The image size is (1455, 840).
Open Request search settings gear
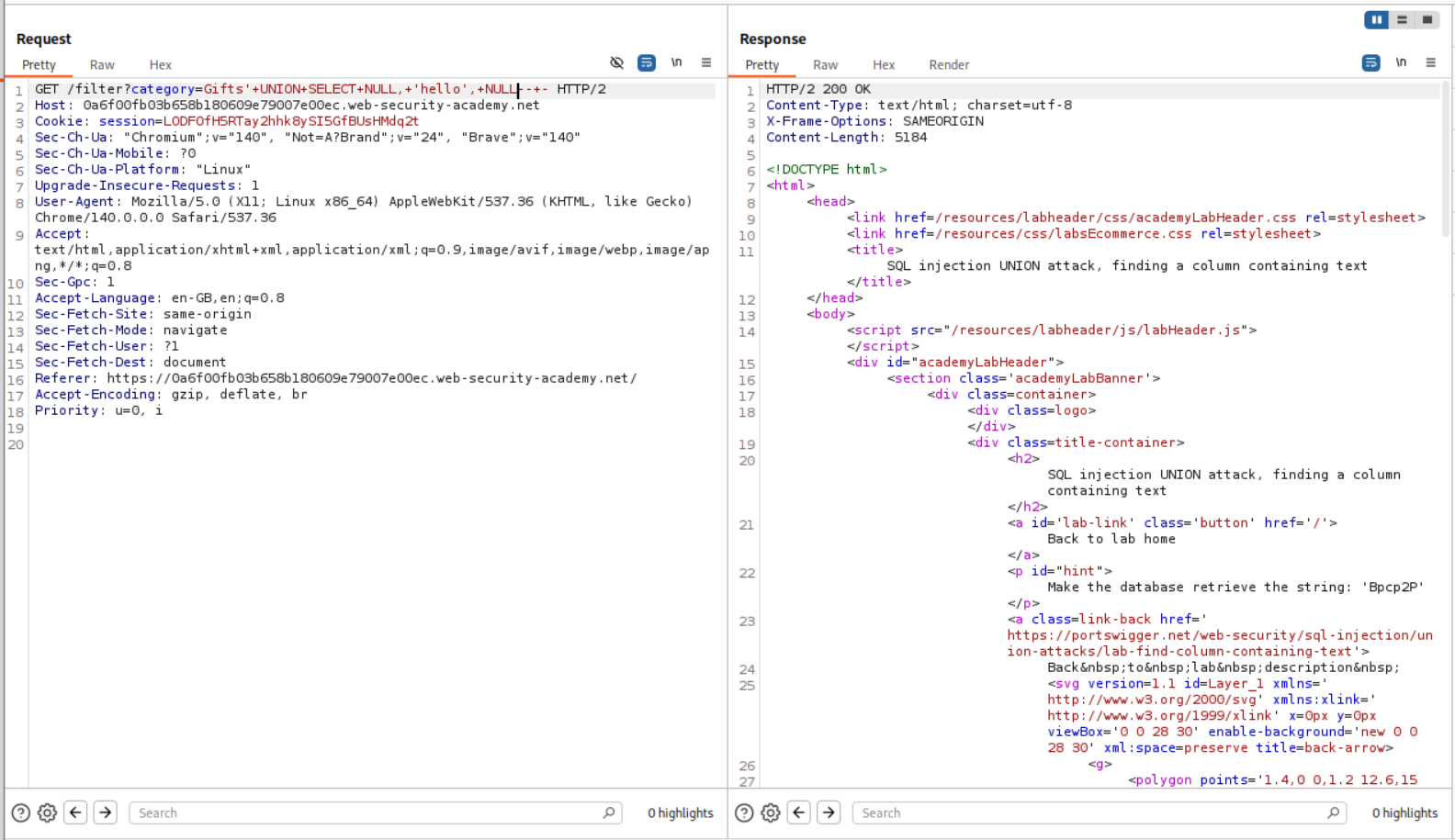(47, 813)
